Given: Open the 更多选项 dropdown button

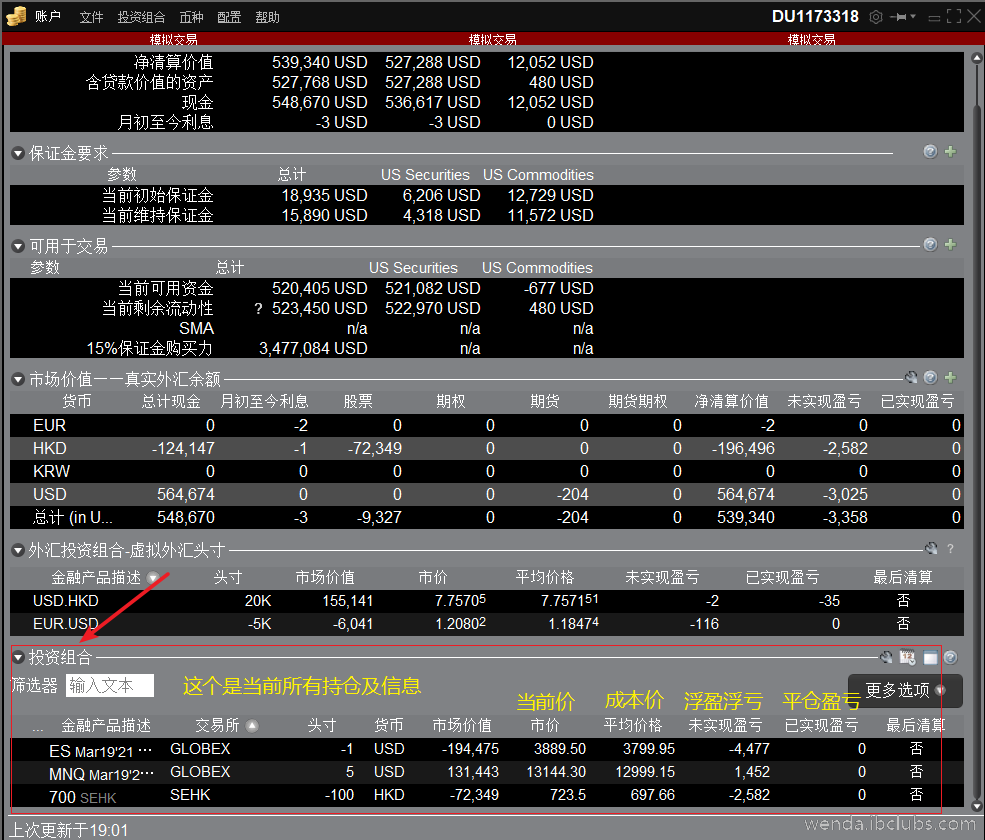Looking at the screenshot, I should [x=905, y=691].
